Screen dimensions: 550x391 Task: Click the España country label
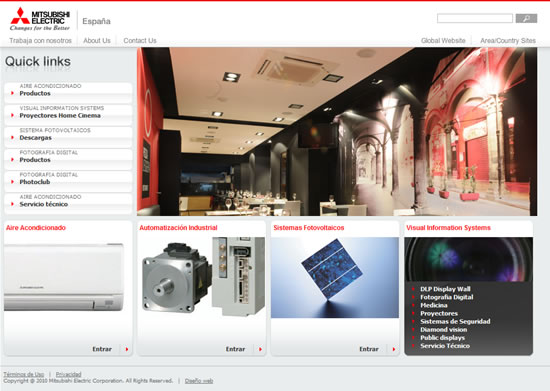point(96,21)
